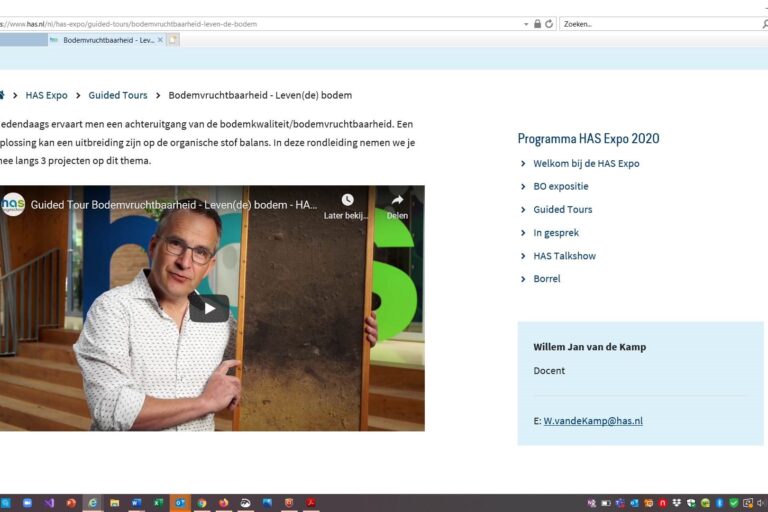The height and width of the screenshot is (512, 768).
Task: Open 'HAS Talkshow' in programma menu
Action: [x=564, y=256]
